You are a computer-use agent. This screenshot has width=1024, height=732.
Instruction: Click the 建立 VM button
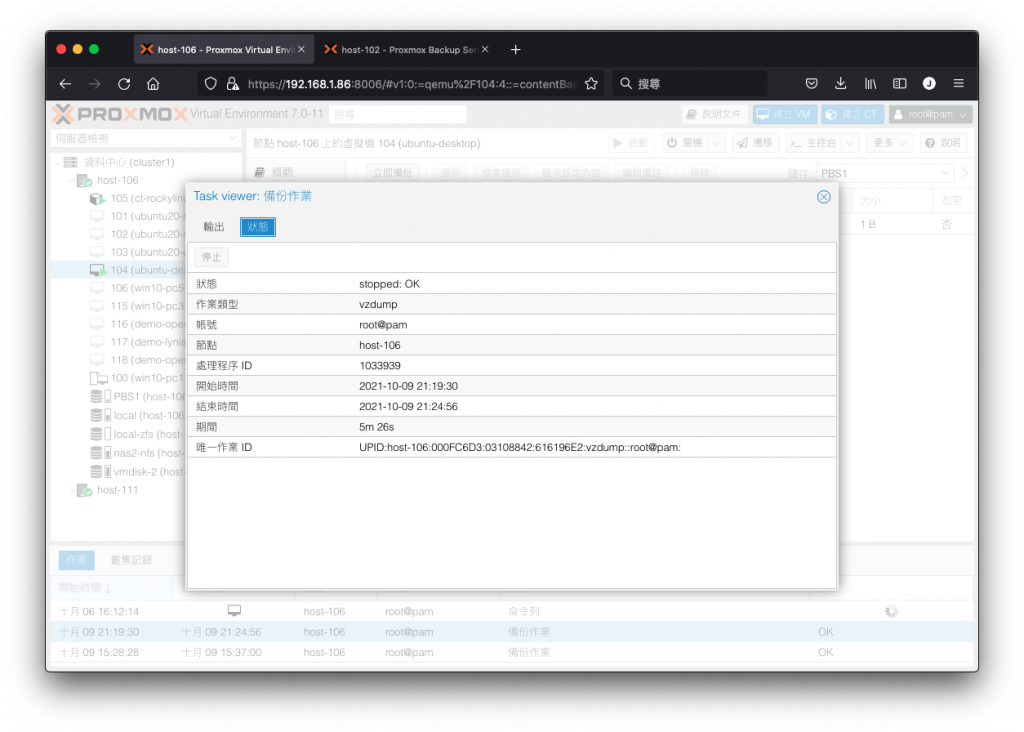[x=784, y=114]
